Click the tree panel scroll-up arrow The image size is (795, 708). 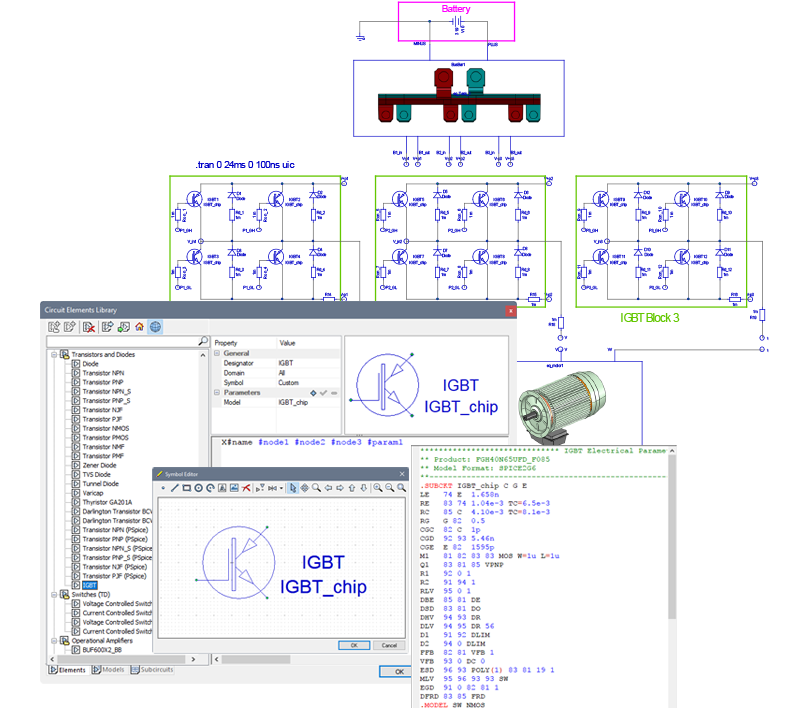coord(203,356)
